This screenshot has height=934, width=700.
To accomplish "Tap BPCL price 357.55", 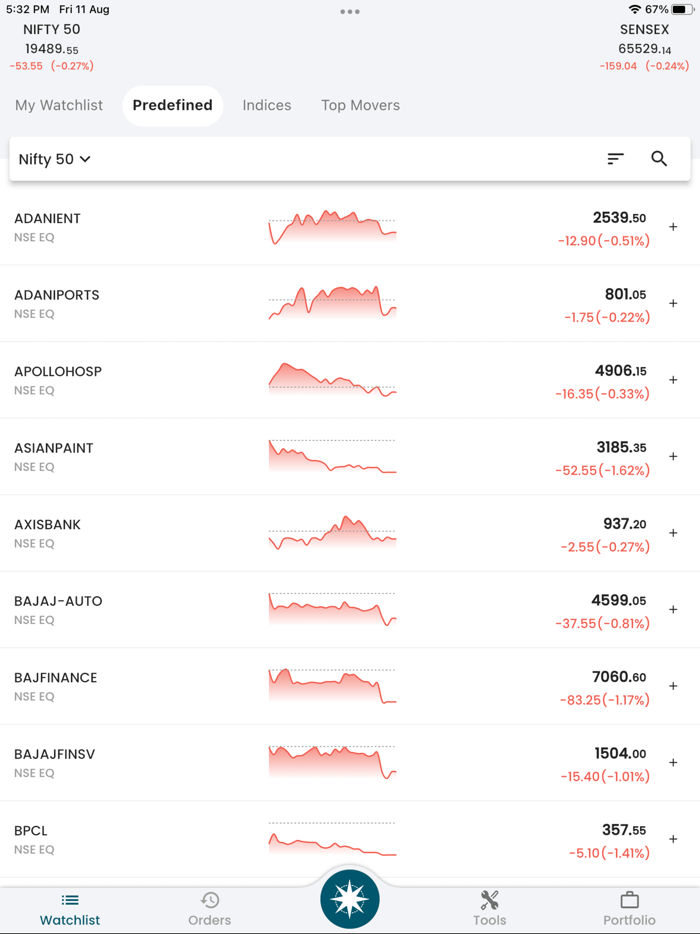I will [x=624, y=830].
